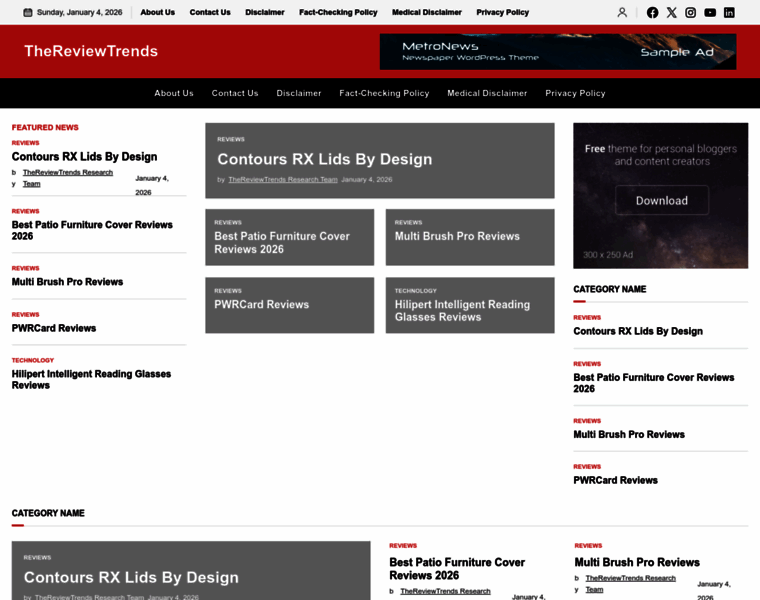This screenshot has height=600, width=760.
Task: Open the X (Twitter) social icon
Action: (x=672, y=12)
